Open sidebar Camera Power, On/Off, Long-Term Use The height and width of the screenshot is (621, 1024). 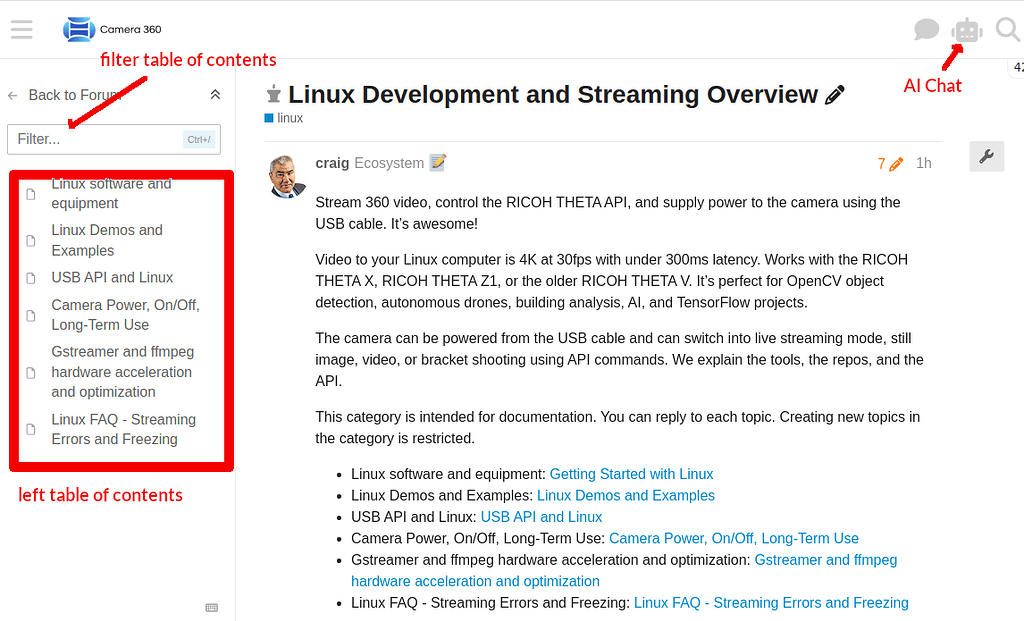(125, 315)
